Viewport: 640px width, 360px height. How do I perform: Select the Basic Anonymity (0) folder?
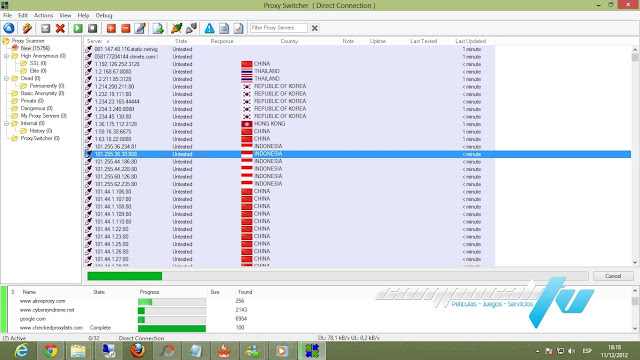(42, 93)
